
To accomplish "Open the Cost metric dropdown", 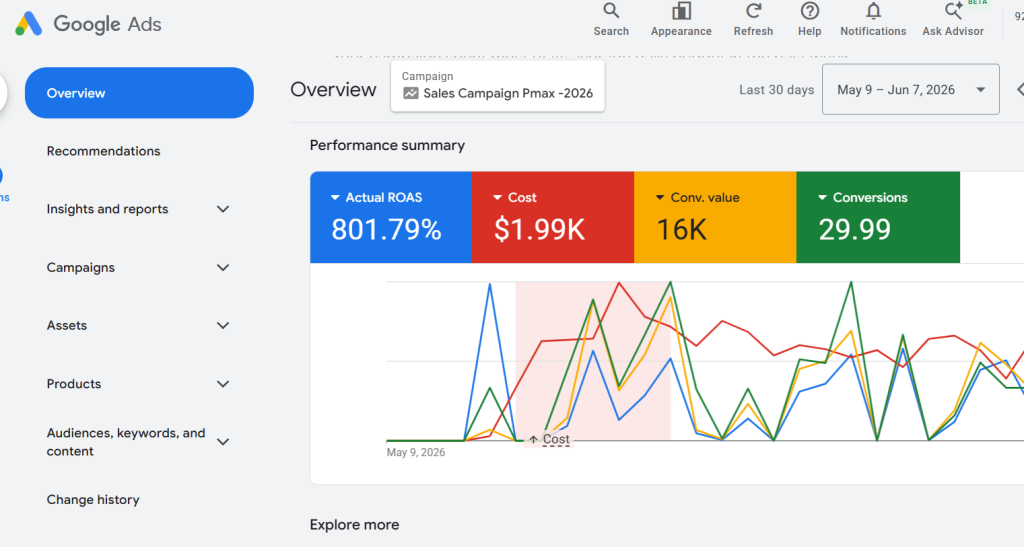I will click(497, 197).
